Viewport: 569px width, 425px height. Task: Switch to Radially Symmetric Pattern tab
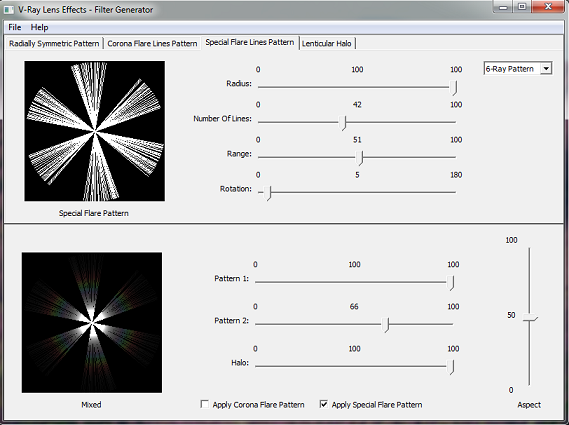(54, 44)
